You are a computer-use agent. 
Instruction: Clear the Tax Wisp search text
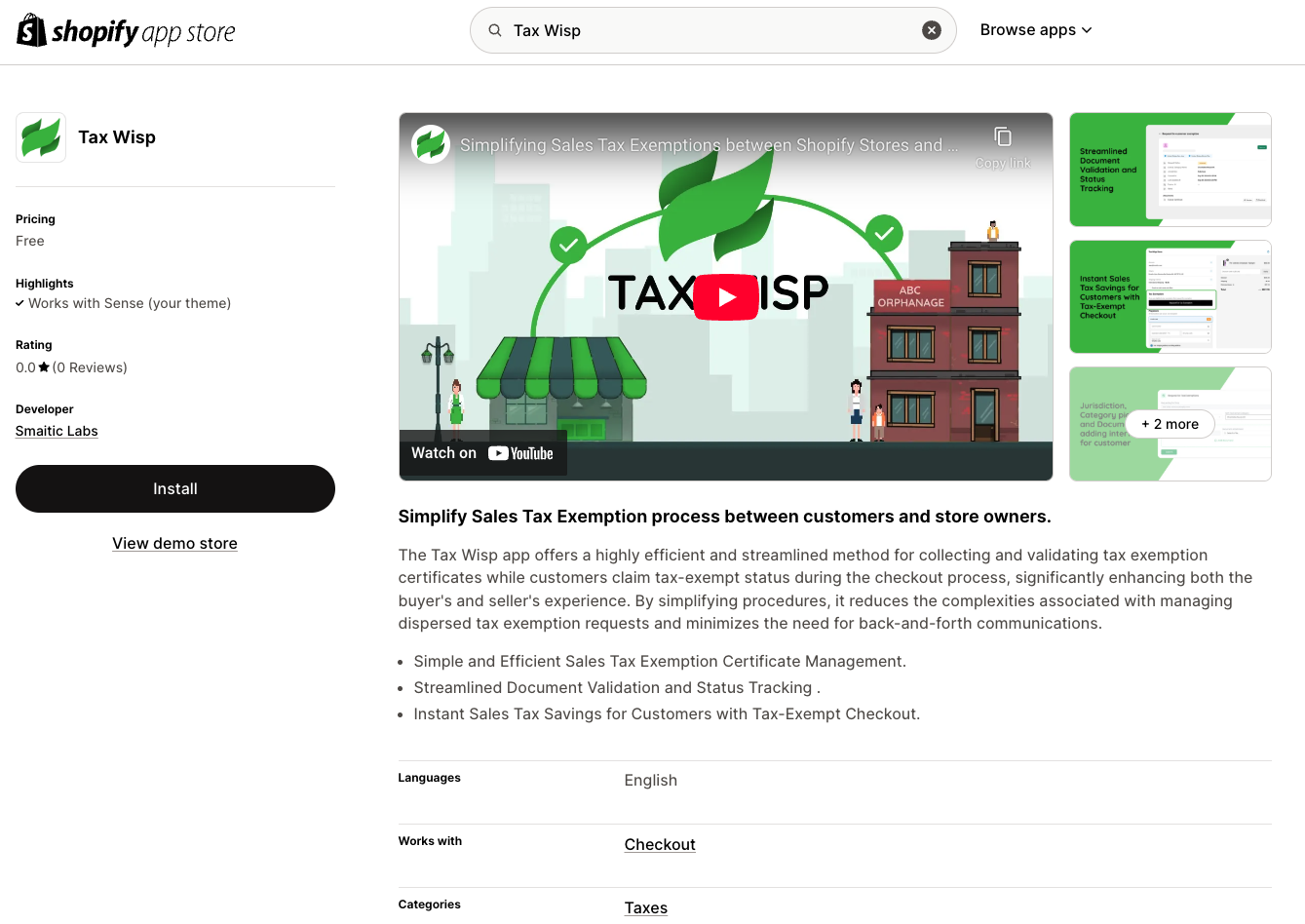932,30
